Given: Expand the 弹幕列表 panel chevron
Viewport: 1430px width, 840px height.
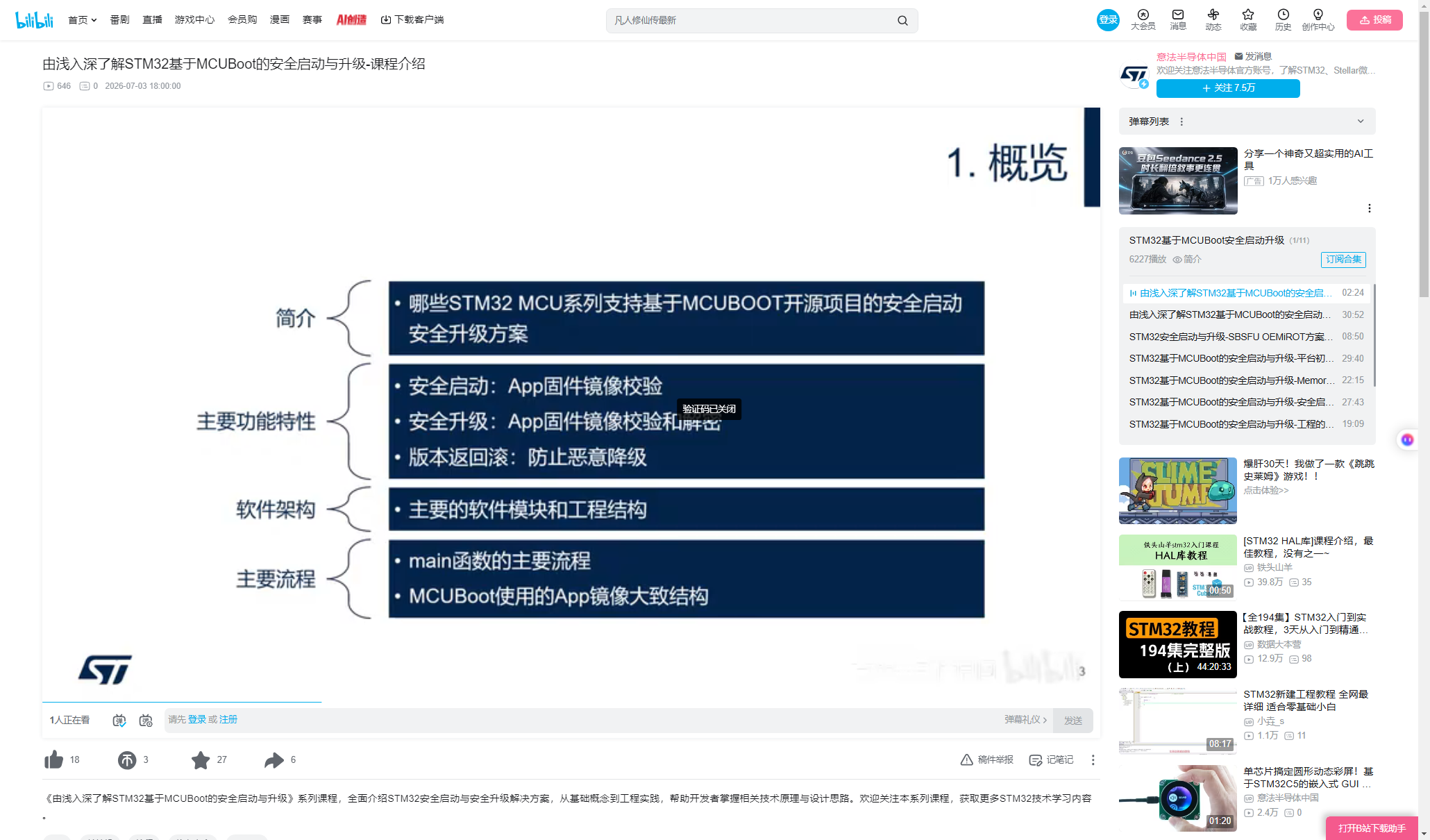Looking at the screenshot, I should point(1361,121).
